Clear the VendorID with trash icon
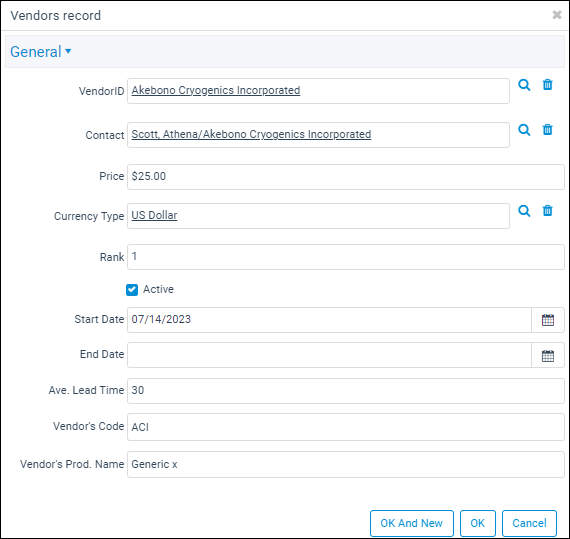 click(x=547, y=85)
